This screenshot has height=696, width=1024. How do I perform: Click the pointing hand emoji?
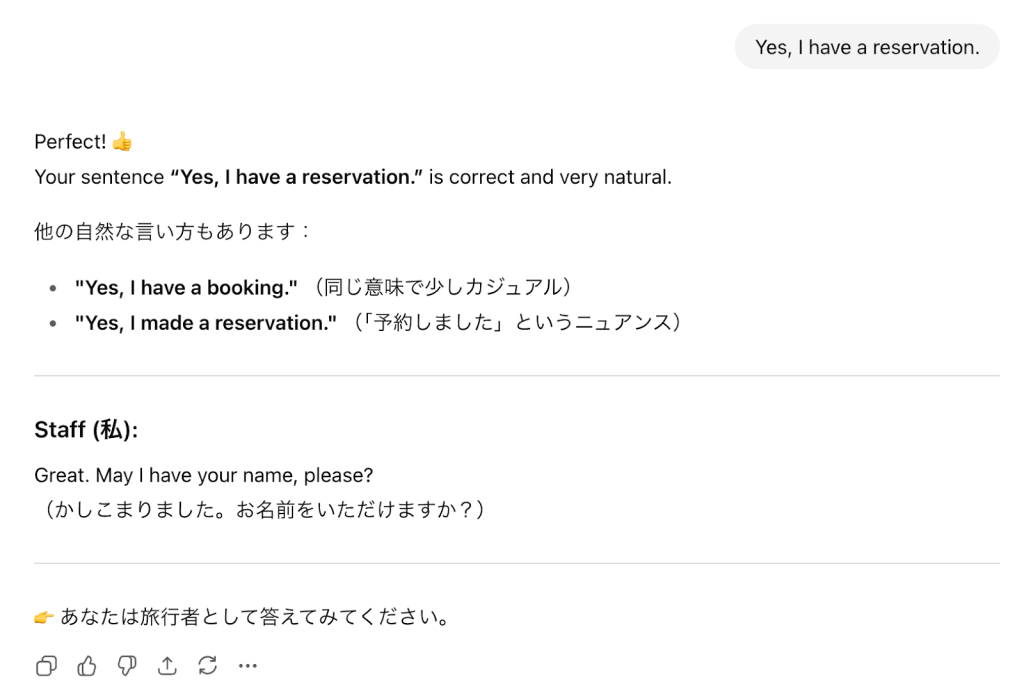point(44,617)
